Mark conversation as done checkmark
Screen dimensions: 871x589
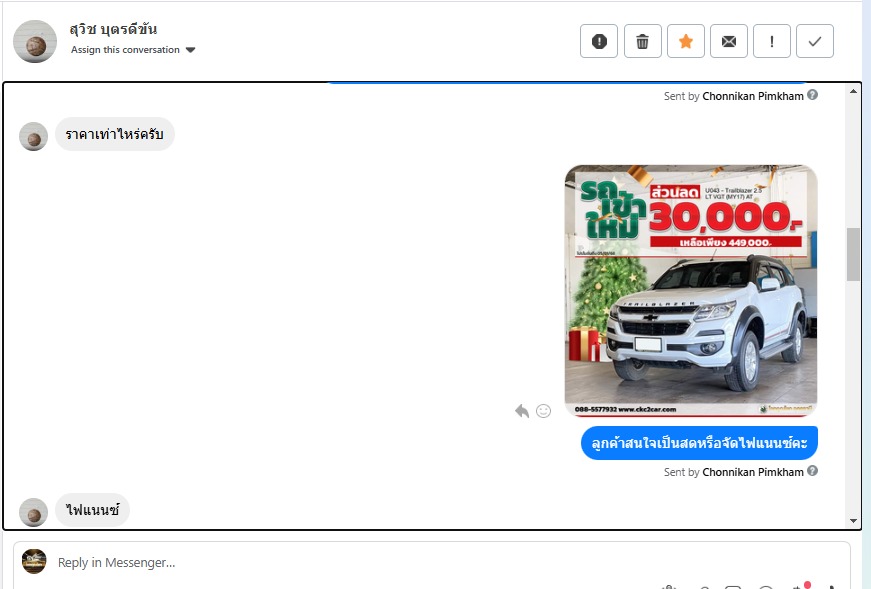point(815,41)
